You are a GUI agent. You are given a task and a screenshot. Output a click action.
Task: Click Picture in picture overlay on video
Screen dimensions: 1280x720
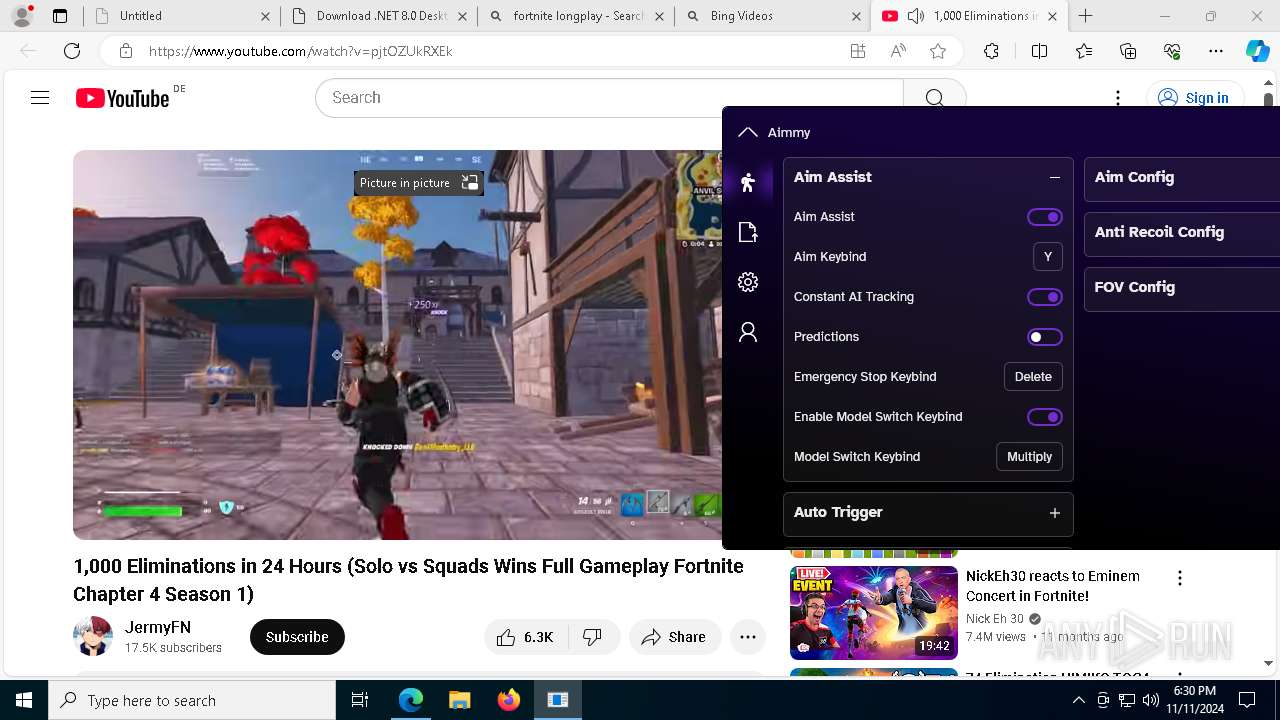click(419, 183)
